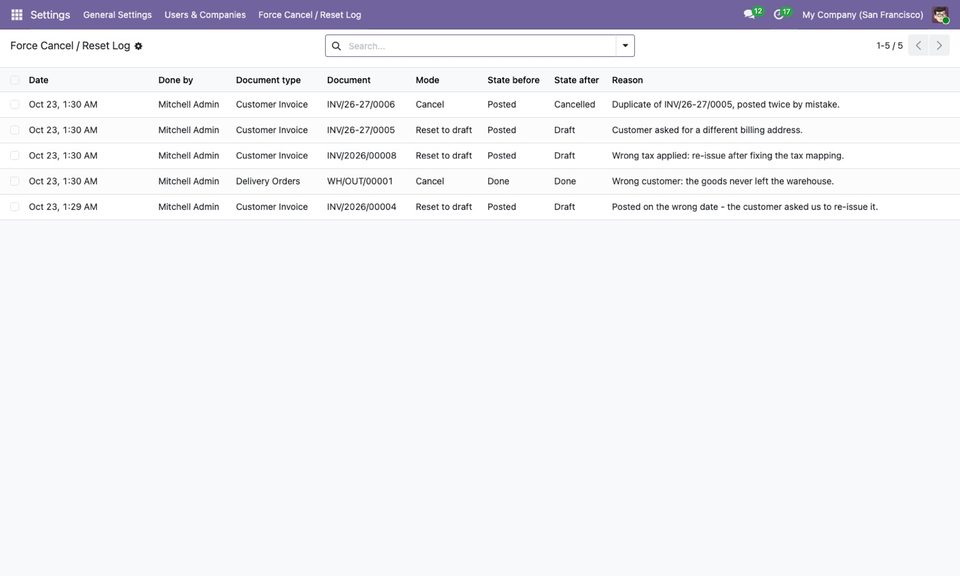
Task: Open the Users & Companies menu
Action: [x=205, y=15]
